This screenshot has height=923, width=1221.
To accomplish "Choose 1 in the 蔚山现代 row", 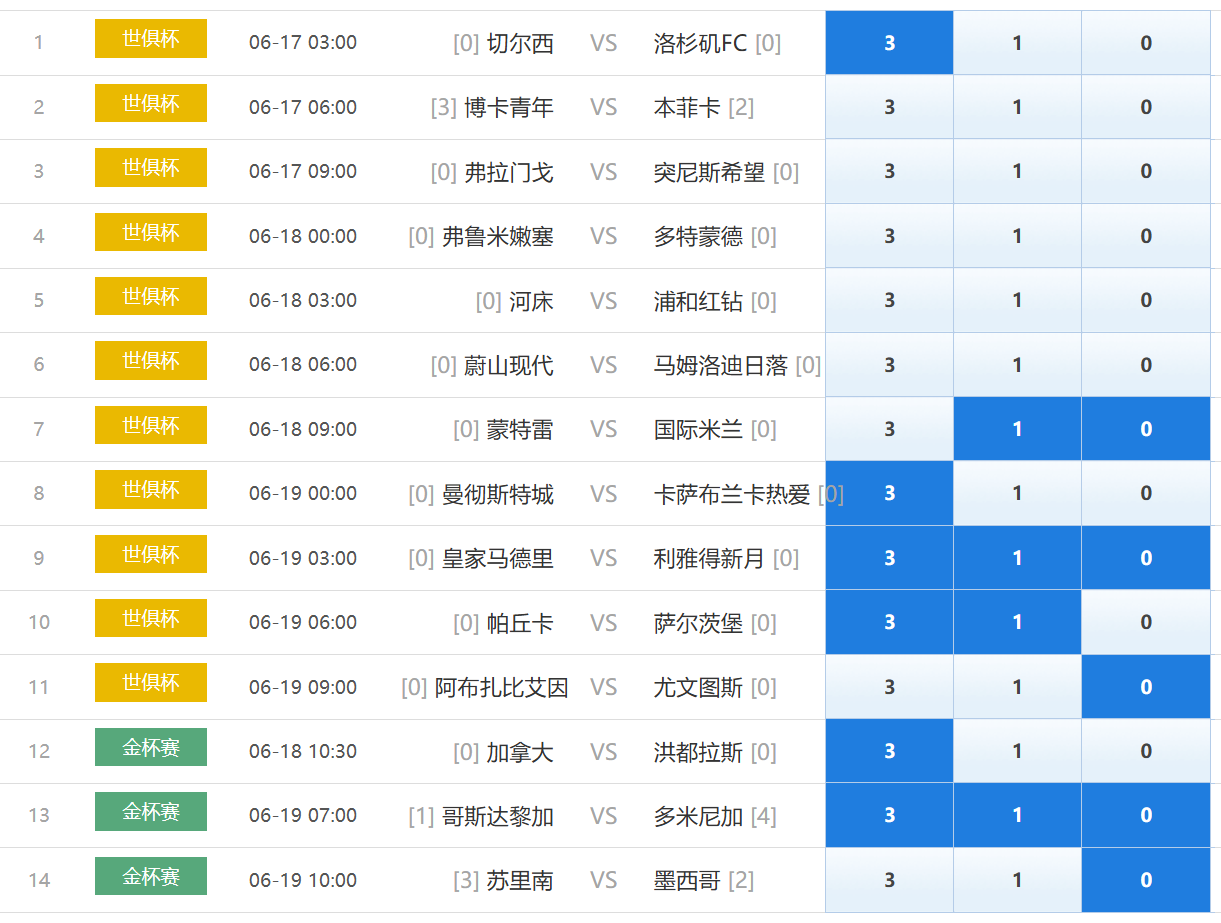I will coord(1017,365).
